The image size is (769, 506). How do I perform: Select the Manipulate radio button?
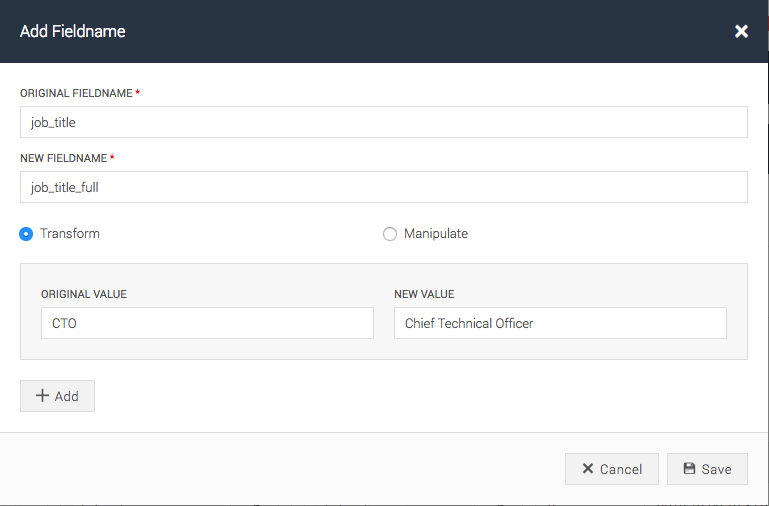click(390, 234)
